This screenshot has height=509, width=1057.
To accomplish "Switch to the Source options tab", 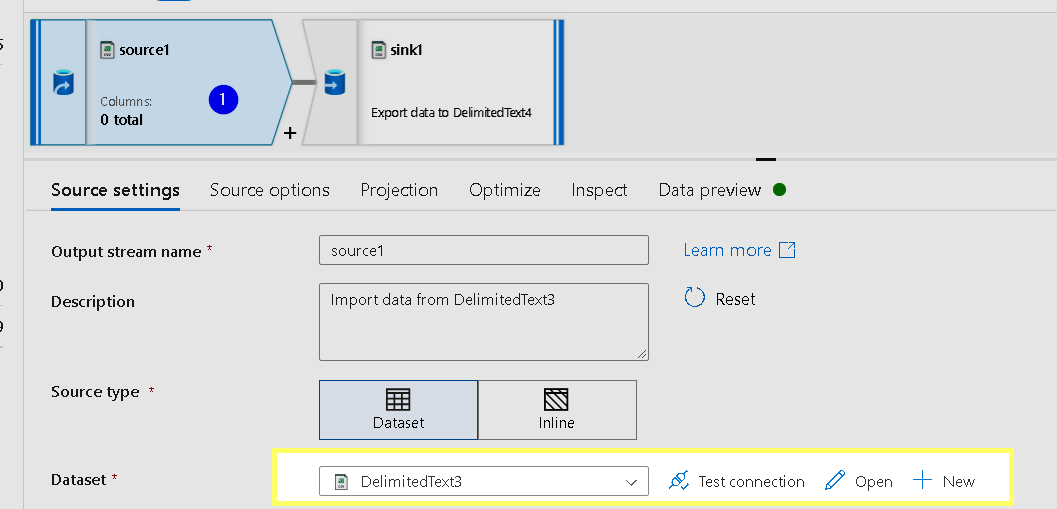I will 270,190.
